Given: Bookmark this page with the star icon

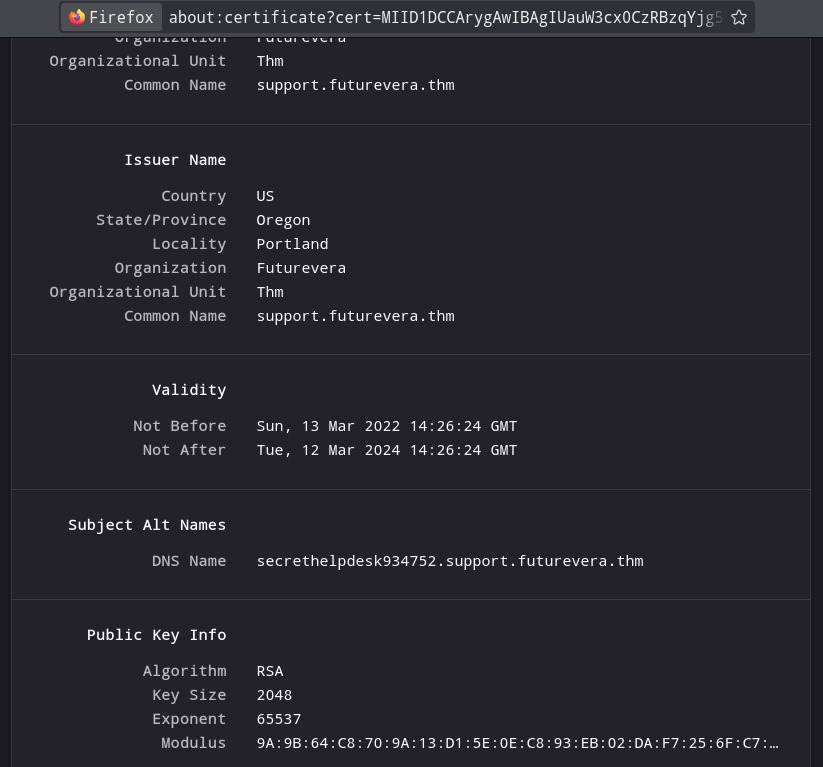Looking at the screenshot, I should 739,17.
